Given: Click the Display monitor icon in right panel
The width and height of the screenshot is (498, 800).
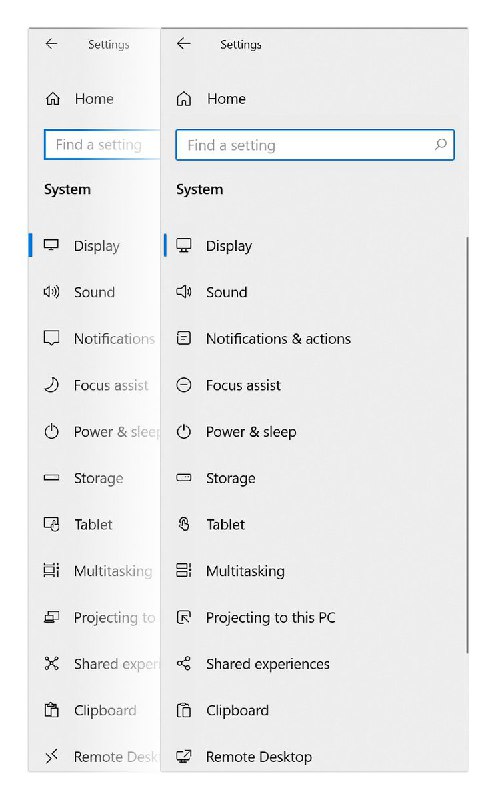Looking at the screenshot, I should (x=184, y=245).
